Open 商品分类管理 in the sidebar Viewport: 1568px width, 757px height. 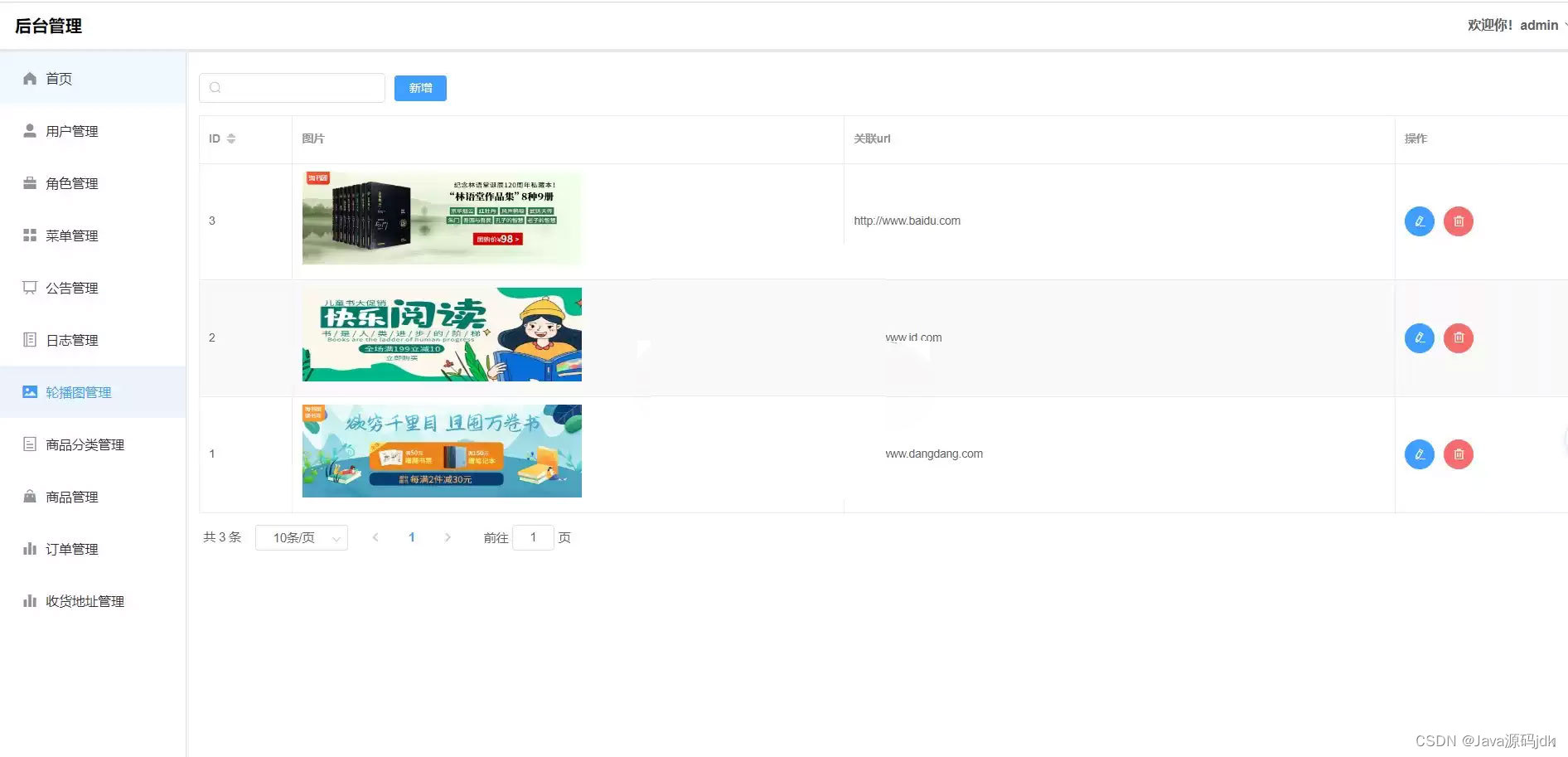pyautogui.click(x=93, y=444)
